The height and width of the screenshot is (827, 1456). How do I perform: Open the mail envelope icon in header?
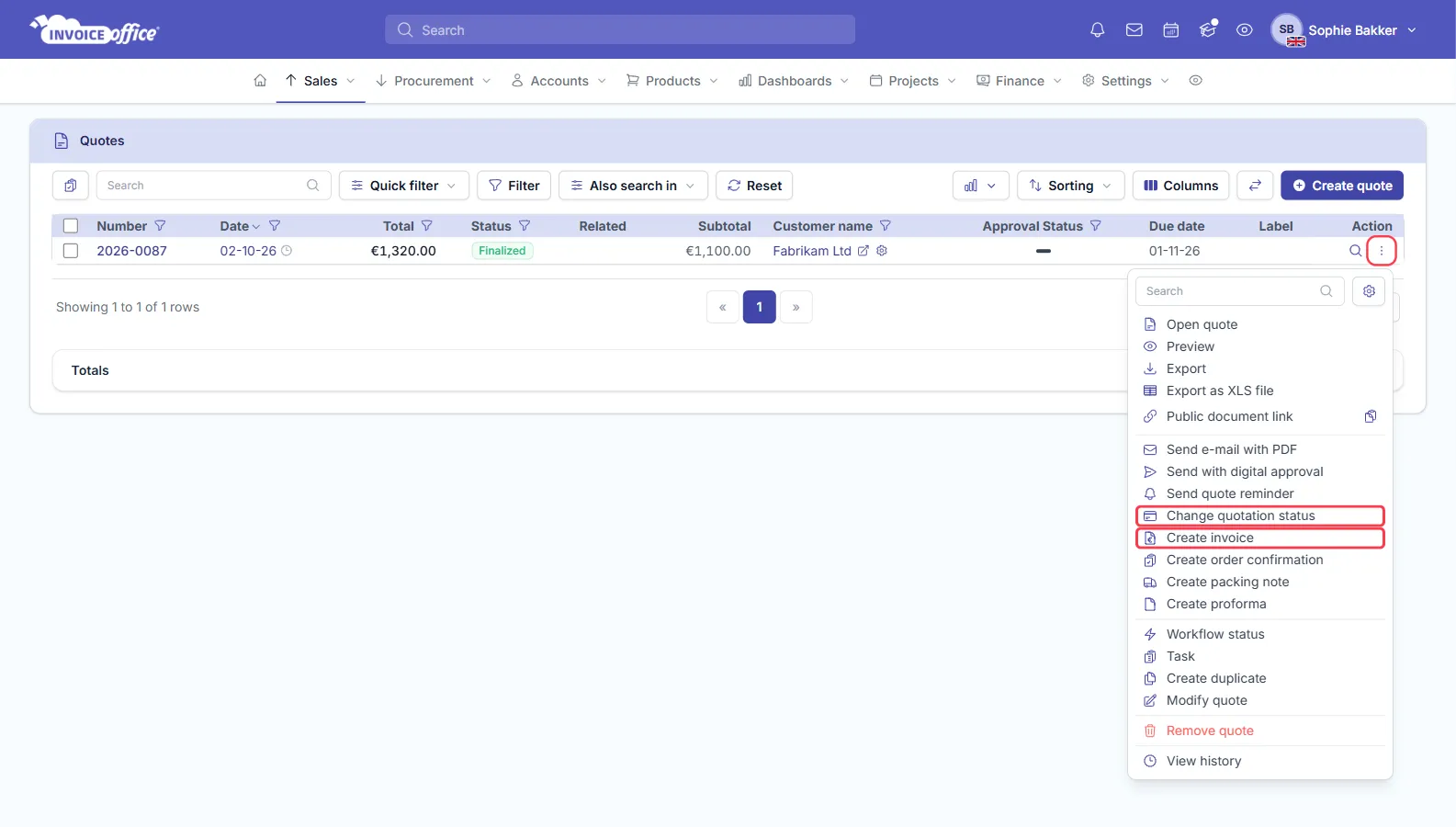(x=1134, y=30)
